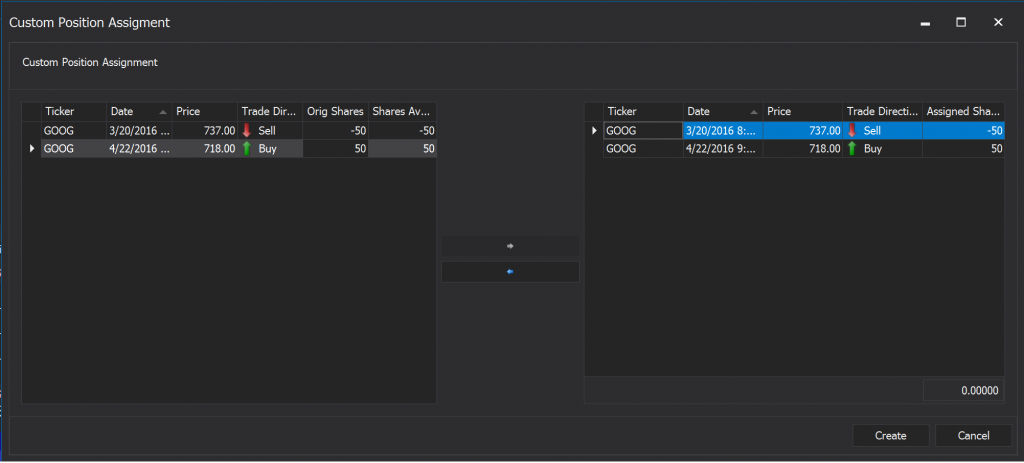Click left table Sell direction text

point(267,131)
